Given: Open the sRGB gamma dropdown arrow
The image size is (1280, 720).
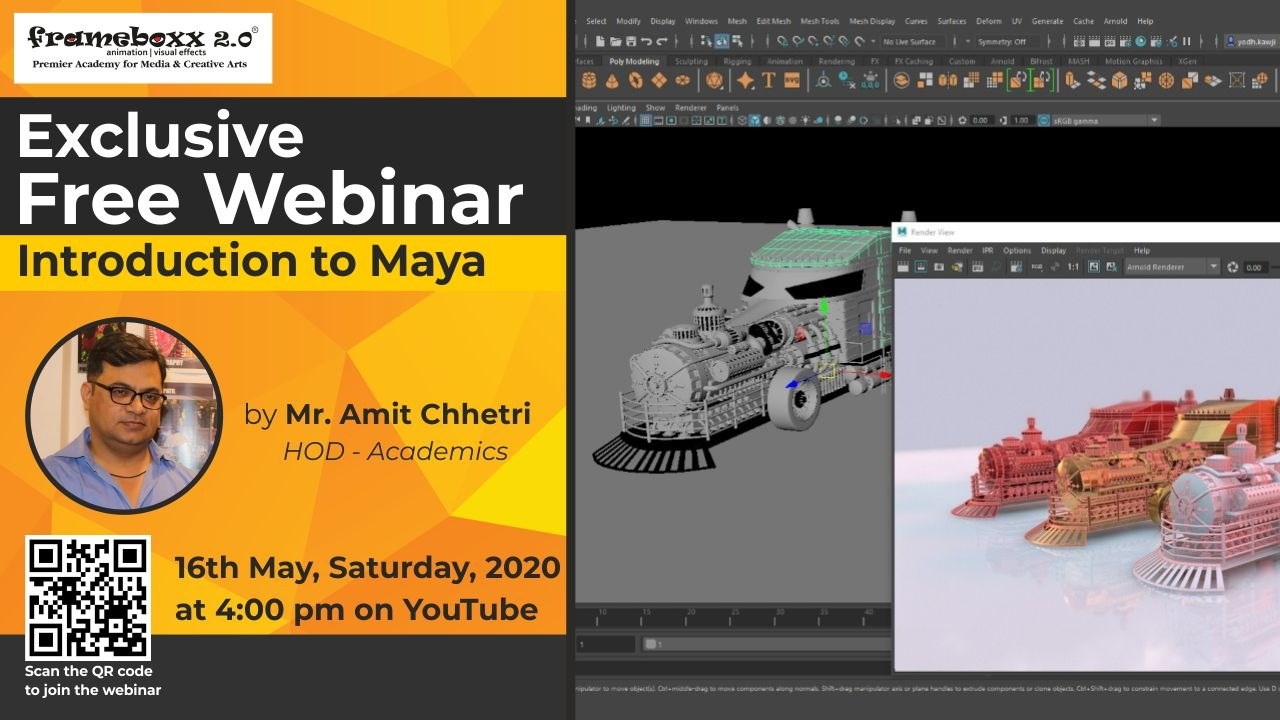Looking at the screenshot, I should click(1154, 120).
